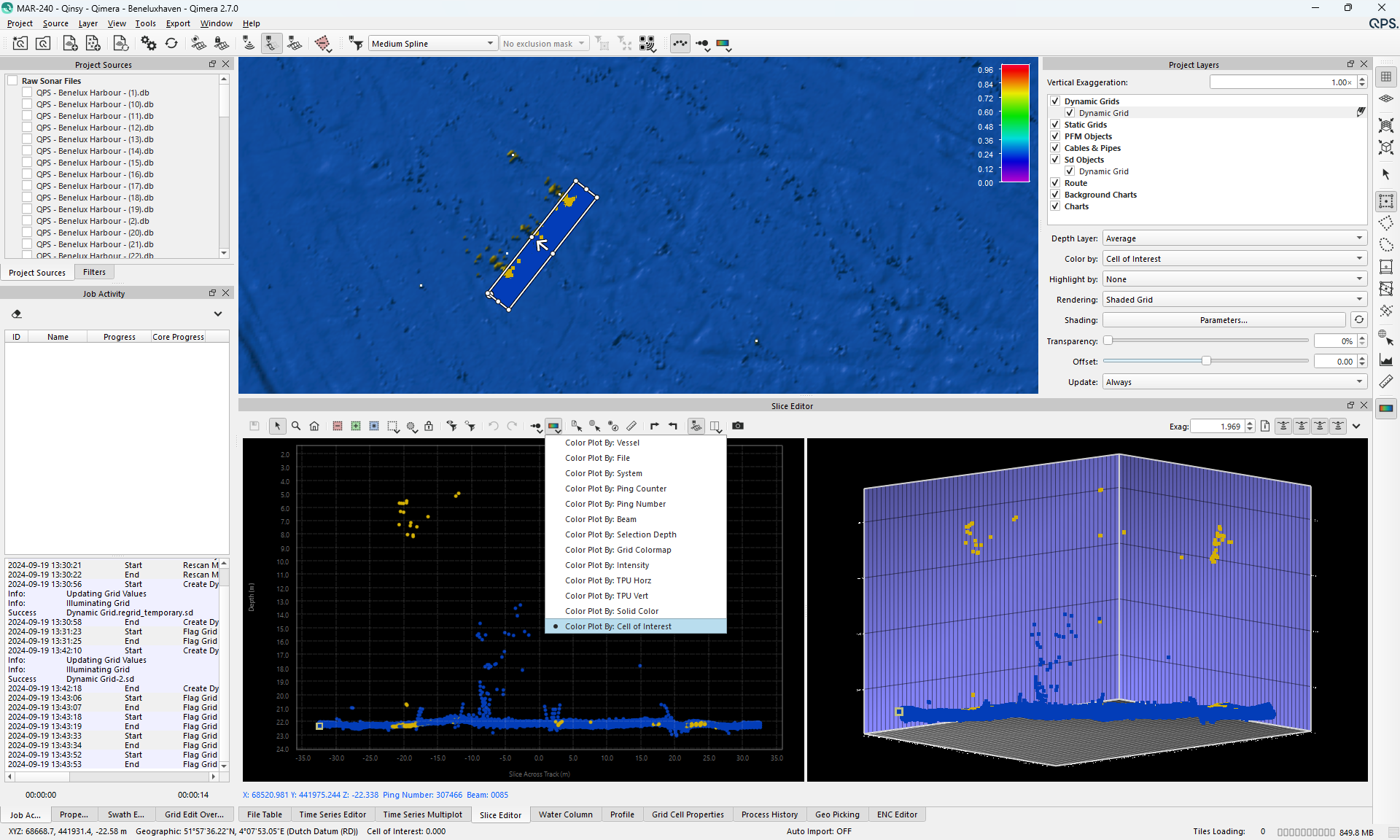This screenshot has width=1400, height=840.
Task: Click the zoom magnifier in Slice Editor toolbar
Action: pyautogui.click(x=296, y=426)
